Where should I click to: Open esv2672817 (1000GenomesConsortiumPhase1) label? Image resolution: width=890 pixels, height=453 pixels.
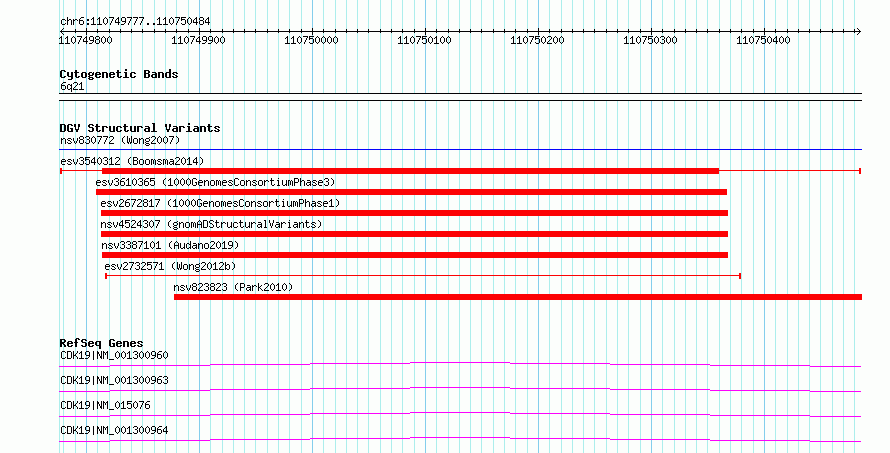pyautogui.click(x=220, y=203)
